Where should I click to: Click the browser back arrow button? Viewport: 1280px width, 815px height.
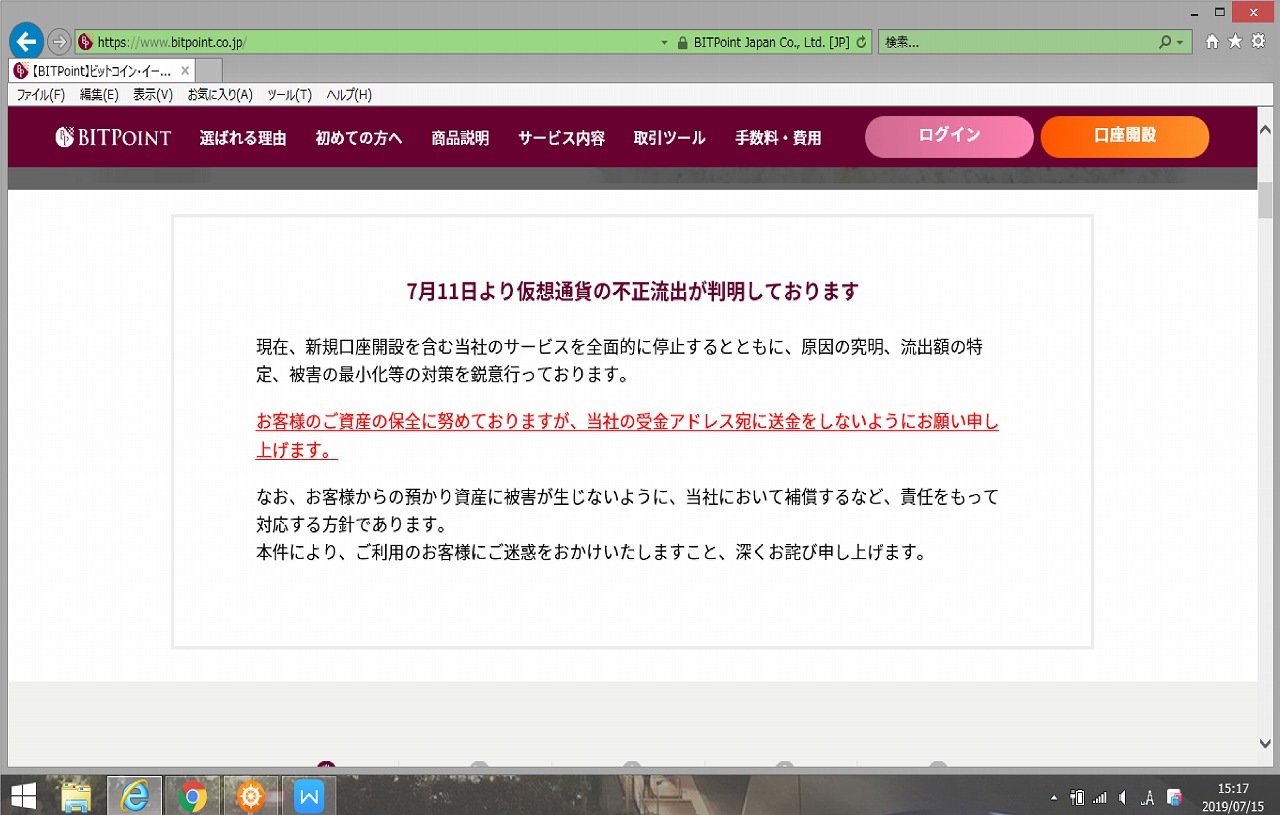[26, 41]
